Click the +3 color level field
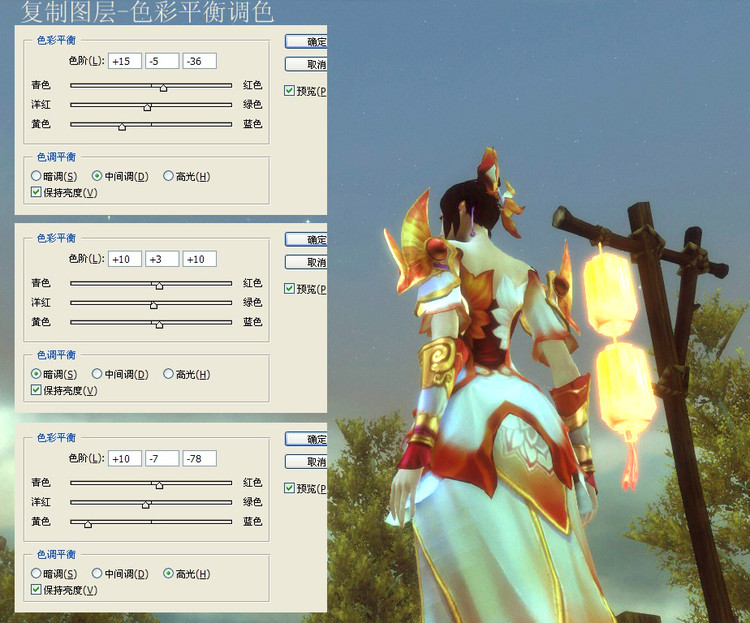Viewport: 750px width, 623px height. pos(162,259)
